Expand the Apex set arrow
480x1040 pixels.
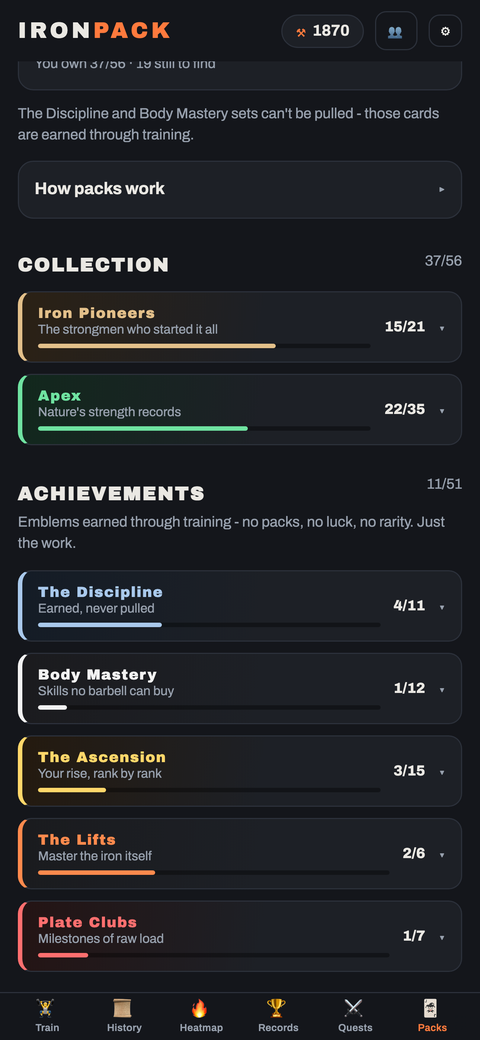442,410
